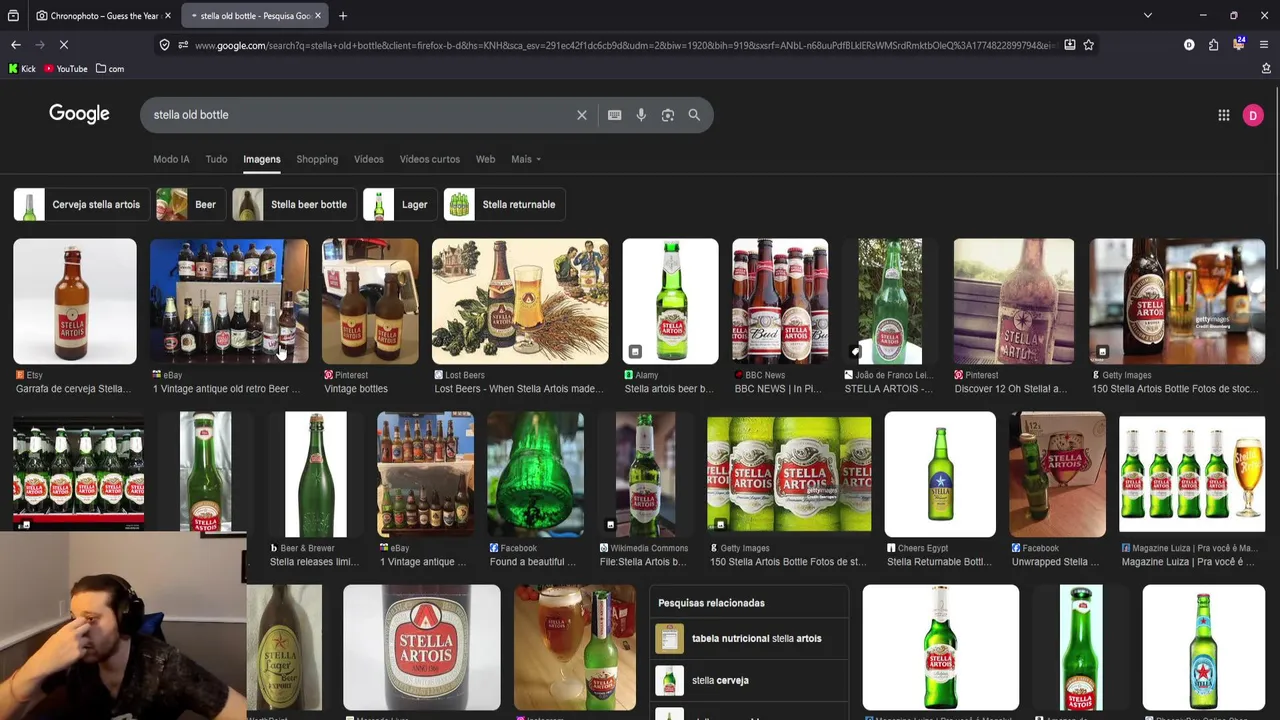
Task: Open the on-screen keyboard icon in search bar
Action: [x=615, y=115]
